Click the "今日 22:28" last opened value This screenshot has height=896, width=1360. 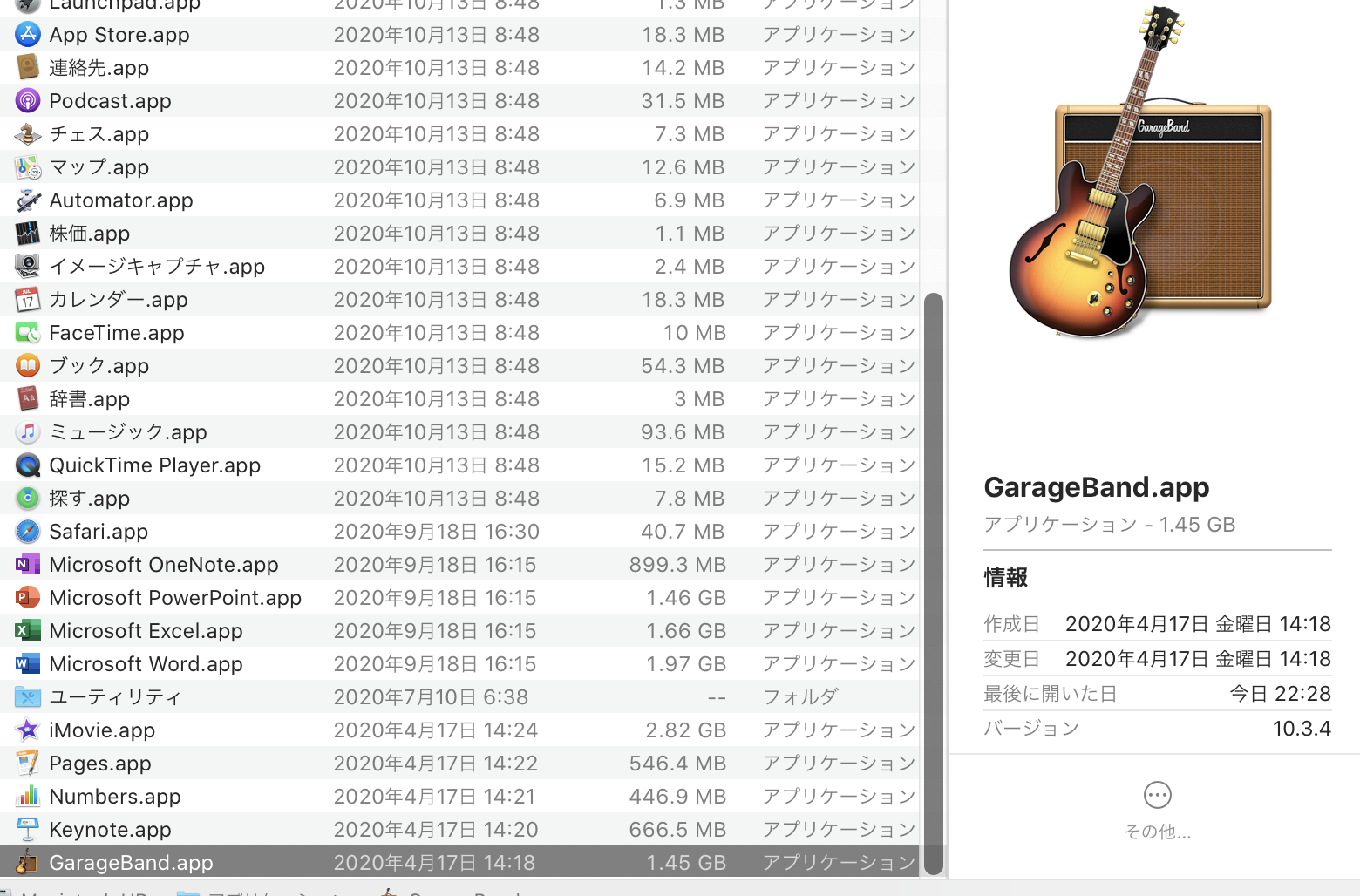point(1280,694)
